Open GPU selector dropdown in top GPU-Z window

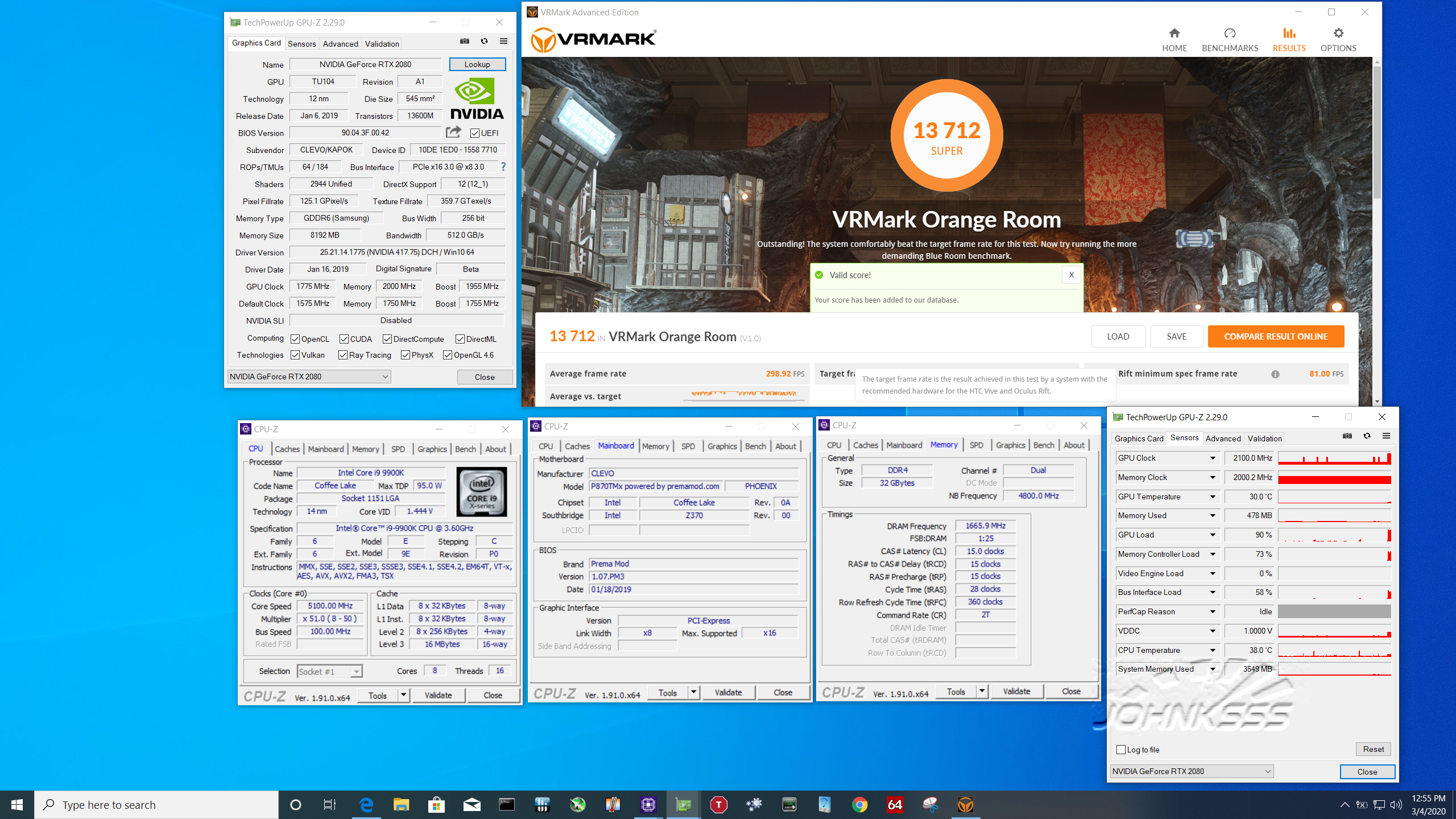[x=309, y=377]
